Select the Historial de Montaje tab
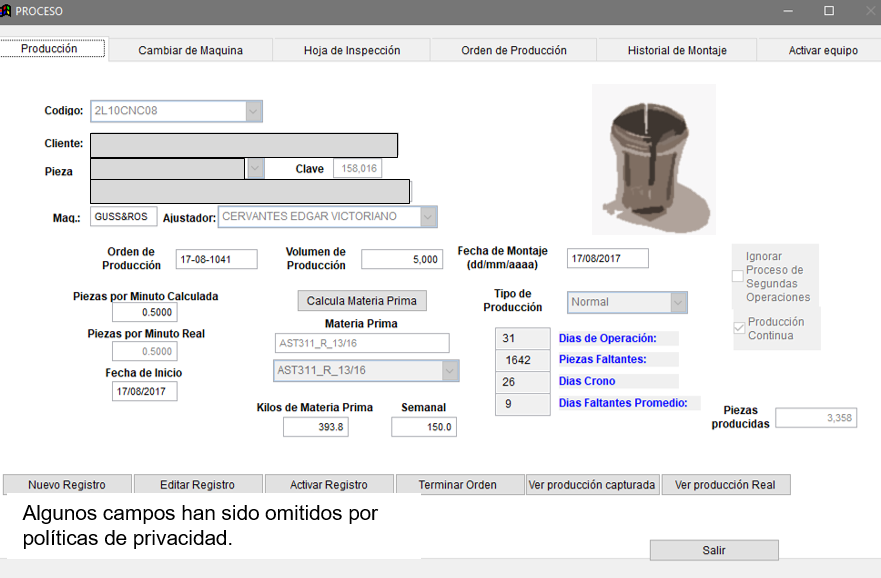Screen dimensions: 881x578 pos(677,50)
